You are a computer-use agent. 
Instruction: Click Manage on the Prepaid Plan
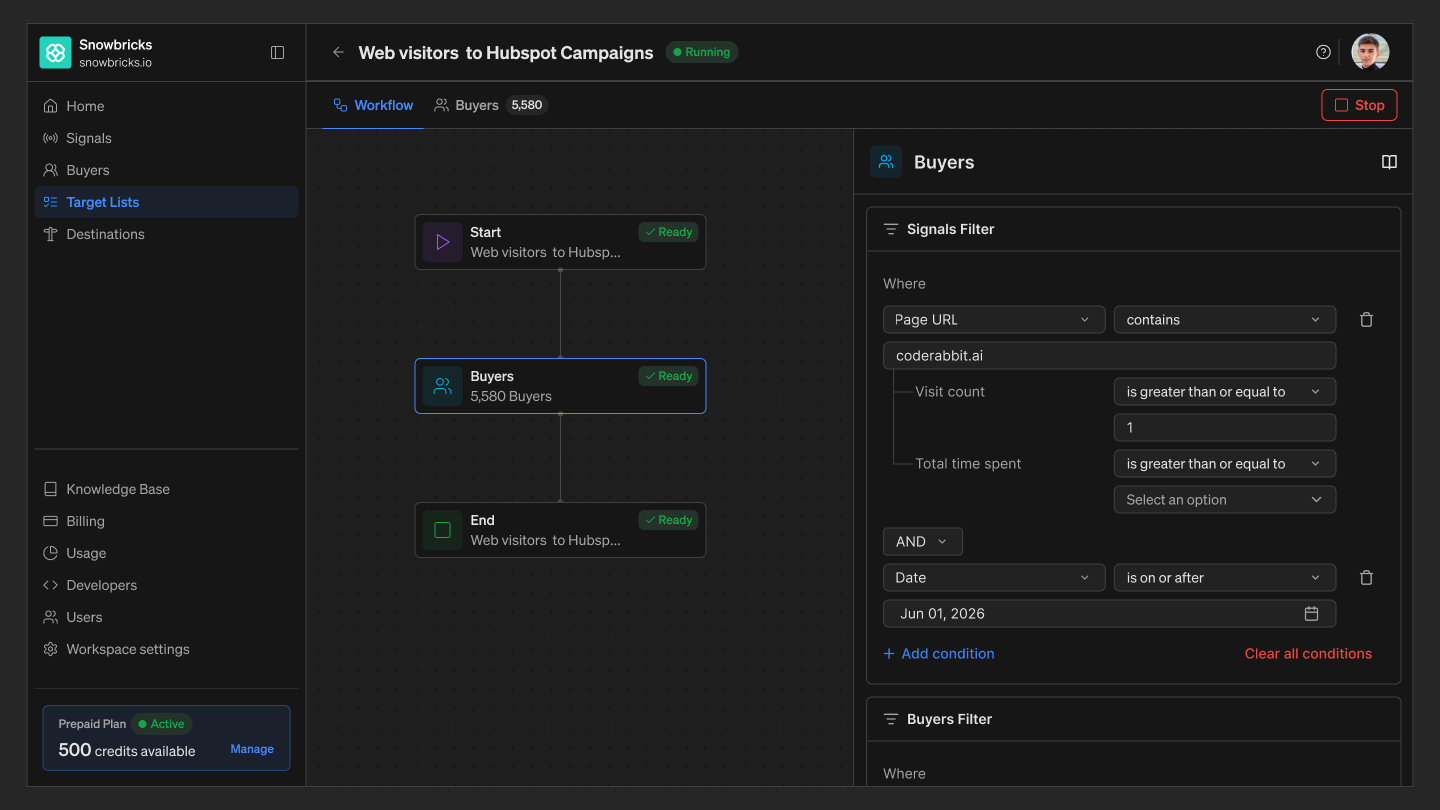(x=252, y=749)
